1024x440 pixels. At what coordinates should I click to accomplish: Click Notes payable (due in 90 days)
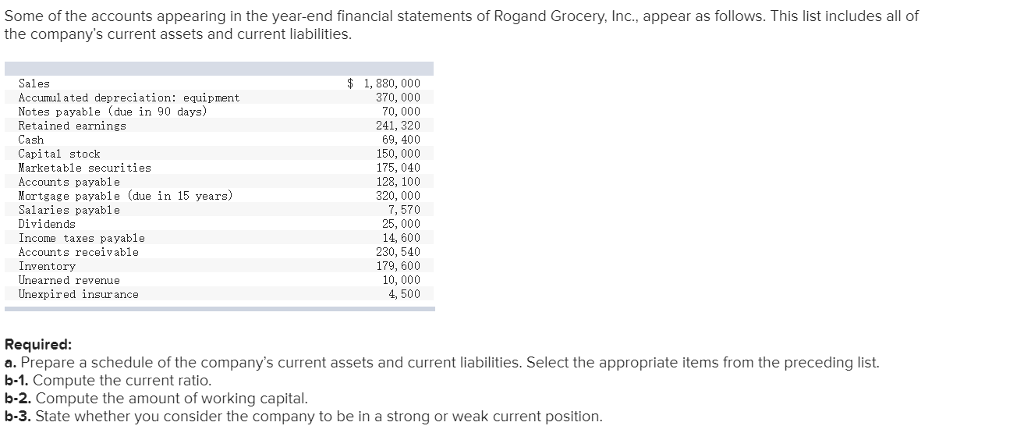coord(113,112)
